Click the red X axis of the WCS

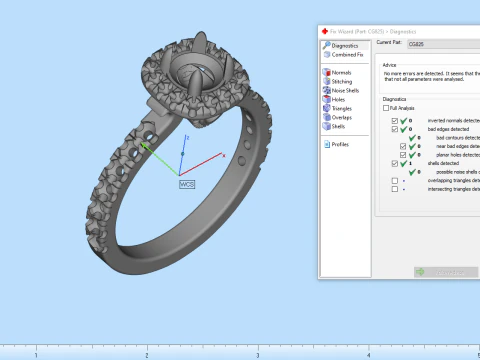202,164
